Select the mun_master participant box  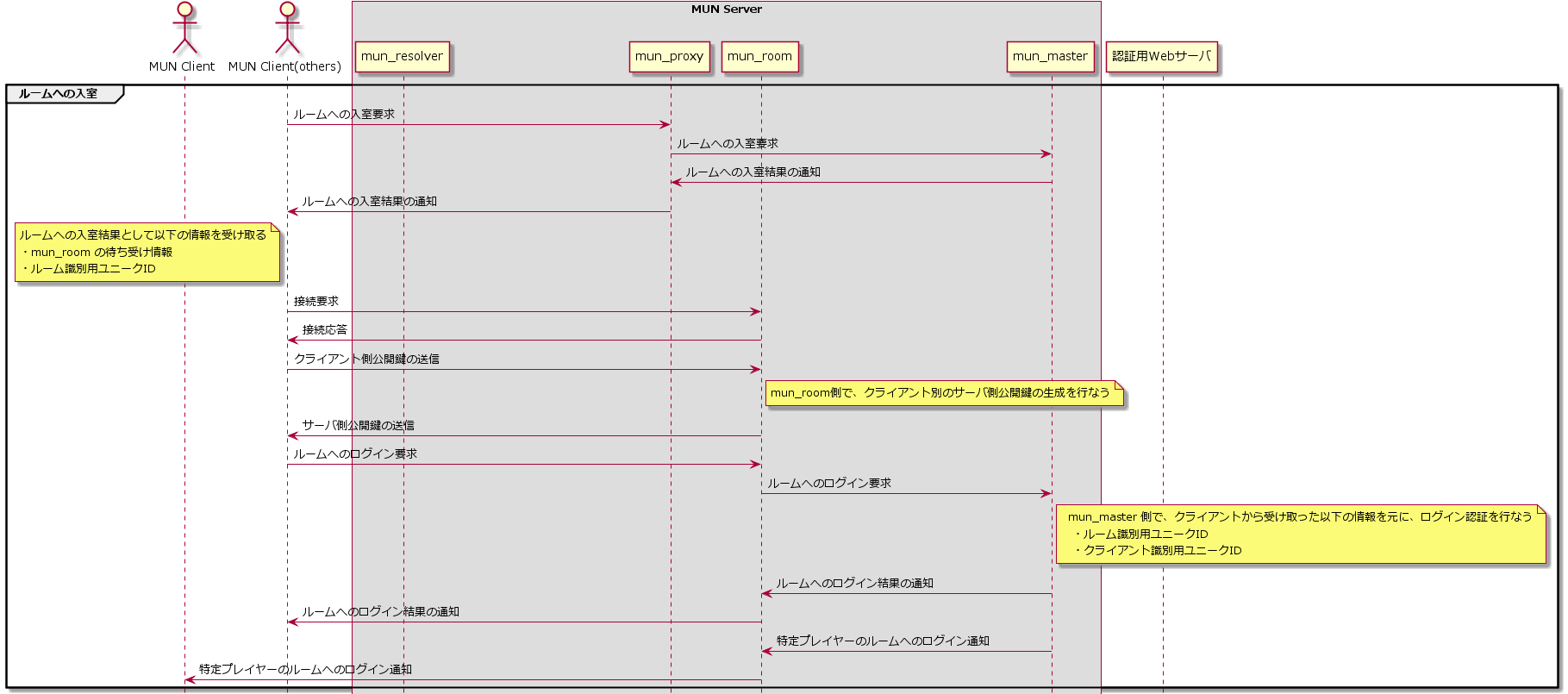(1050, 57)
